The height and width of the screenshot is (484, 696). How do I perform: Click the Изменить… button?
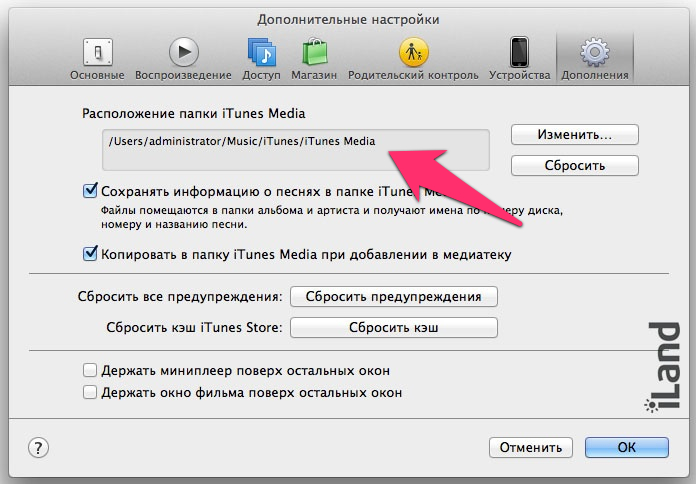[575, 135]
